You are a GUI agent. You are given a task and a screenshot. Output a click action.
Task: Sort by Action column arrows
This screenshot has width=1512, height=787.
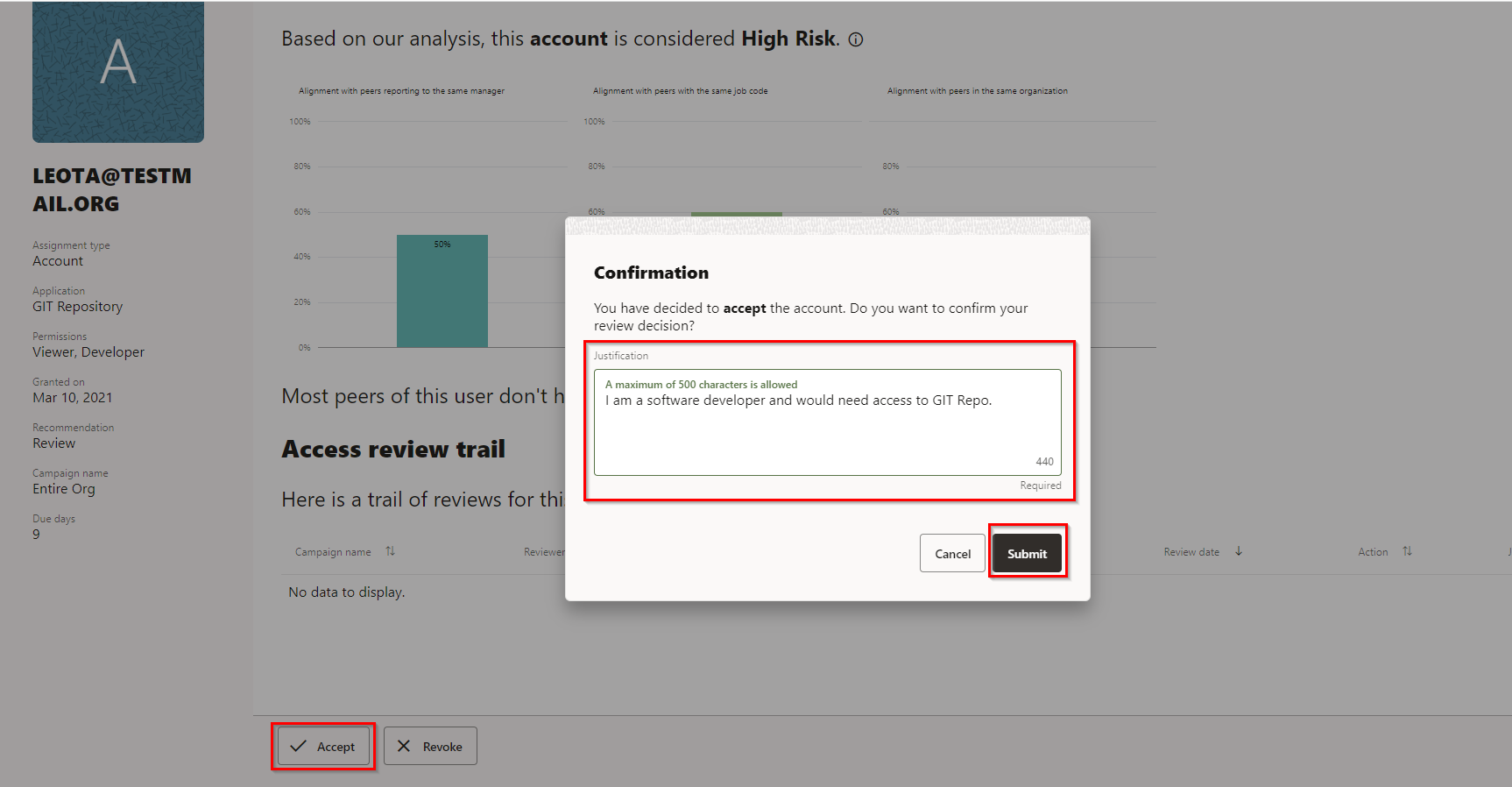tap(1407, 551)
